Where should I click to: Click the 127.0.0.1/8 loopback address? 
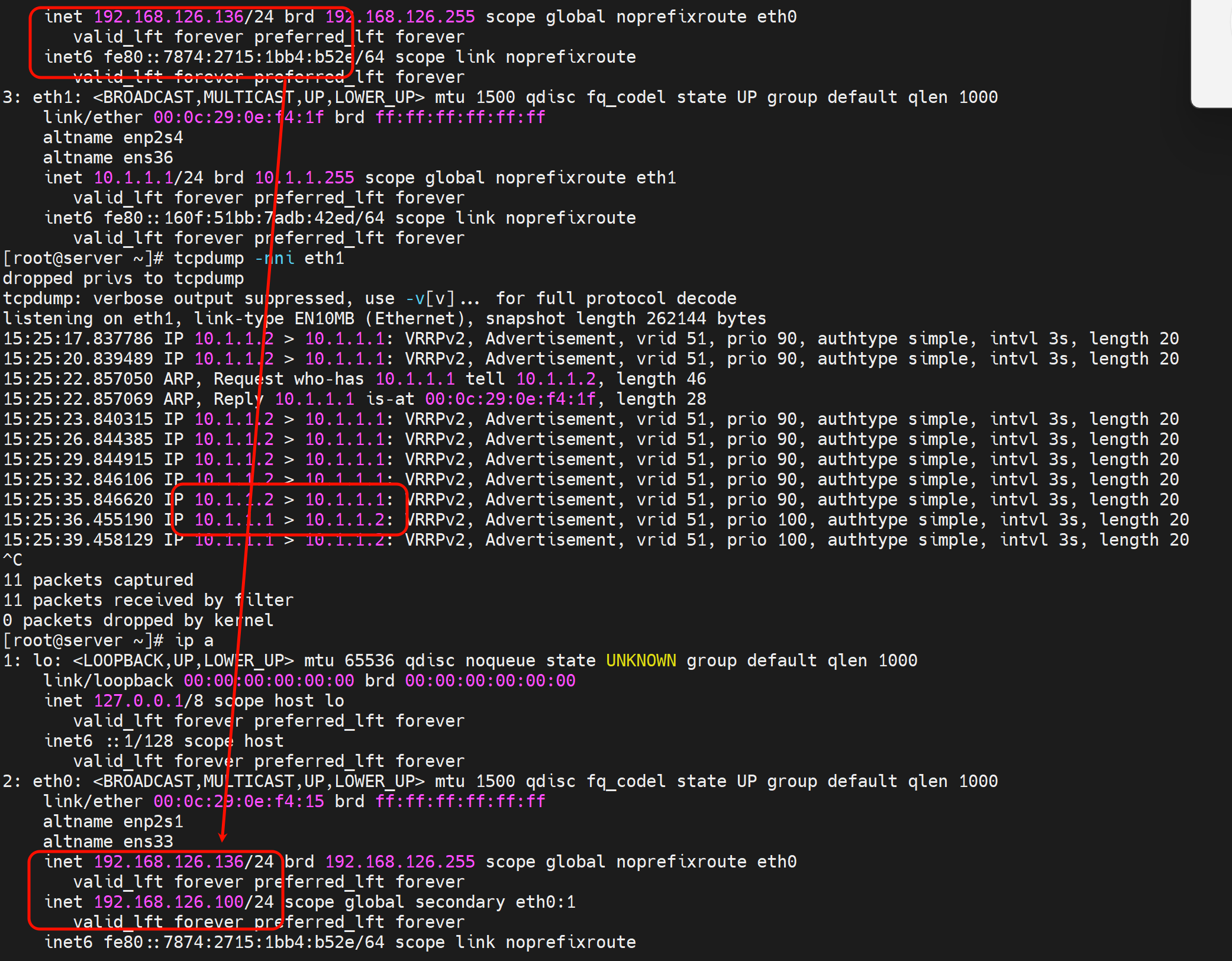coord(148,701)
